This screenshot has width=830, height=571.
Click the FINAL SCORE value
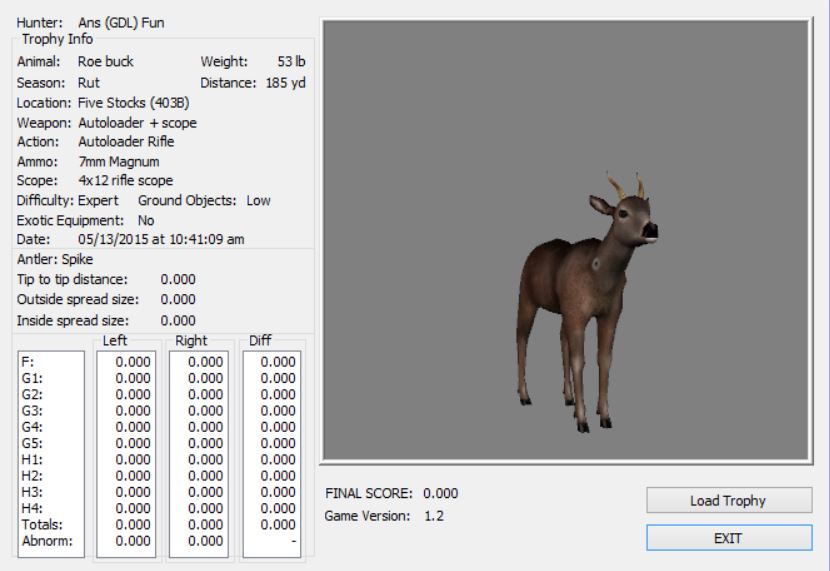pos(441,494)
